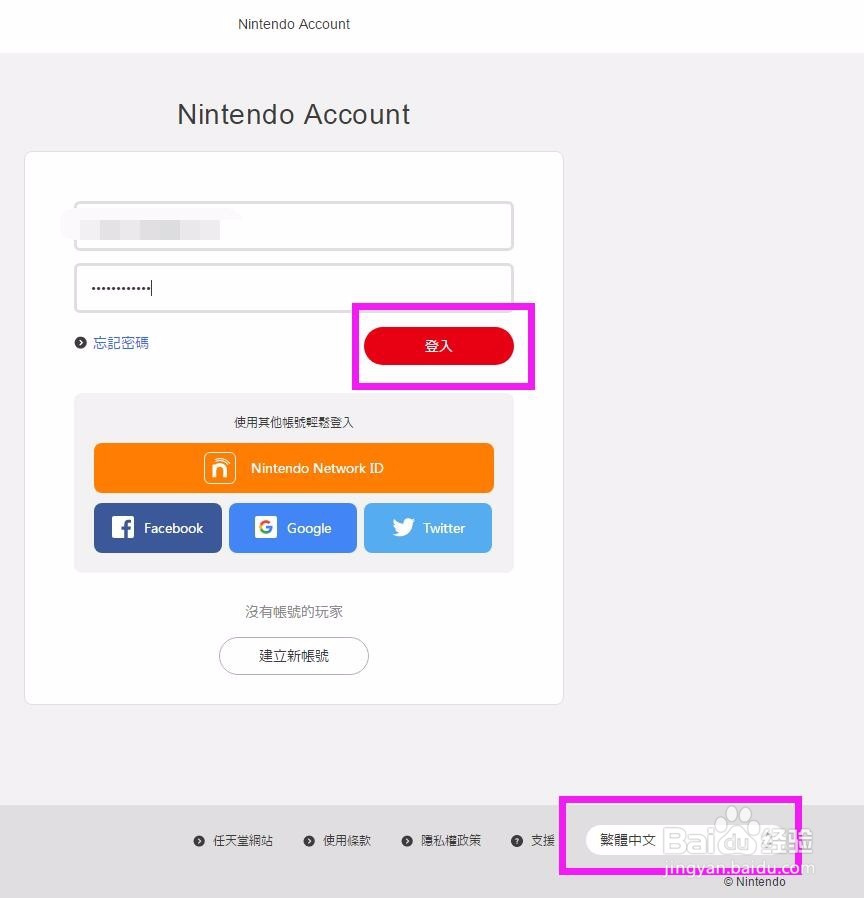Image resolution: width=864 pixels, height=898 pixels.
Task: Click the question mark icon beside 支援
Action: [x=516, y=841]
